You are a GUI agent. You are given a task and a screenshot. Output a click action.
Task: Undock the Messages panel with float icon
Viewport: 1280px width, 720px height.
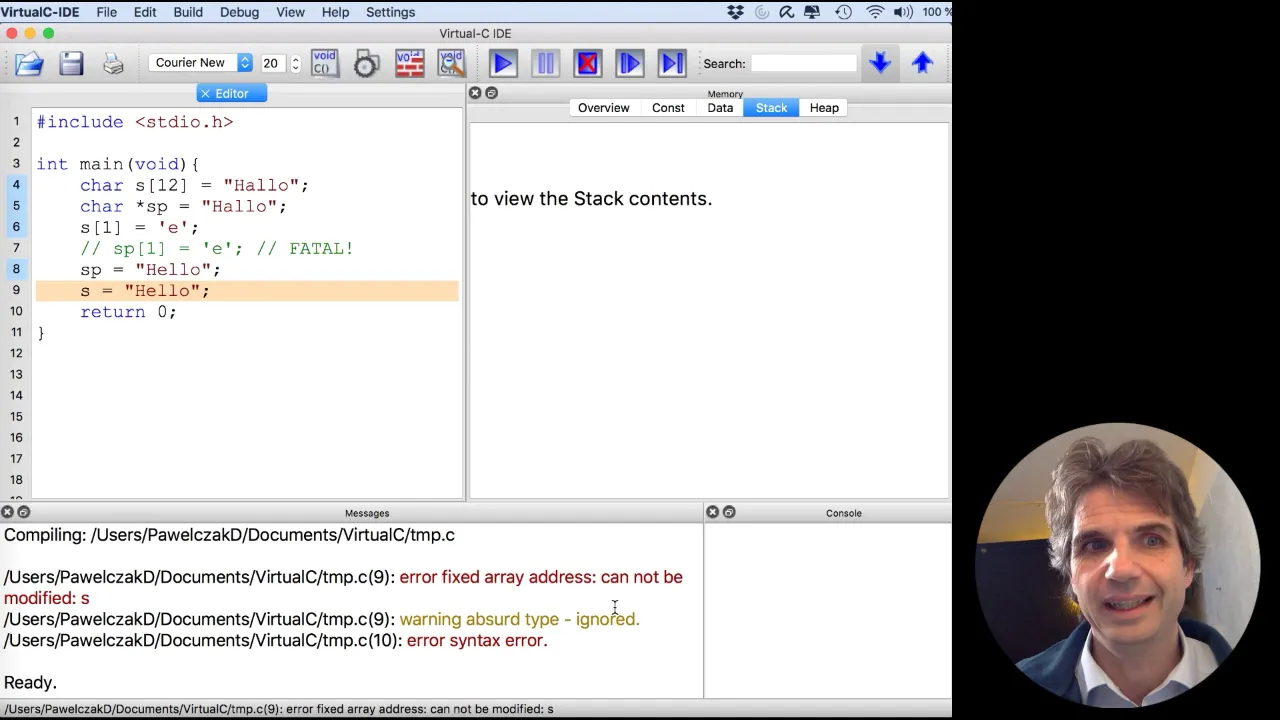pos(24,512)
